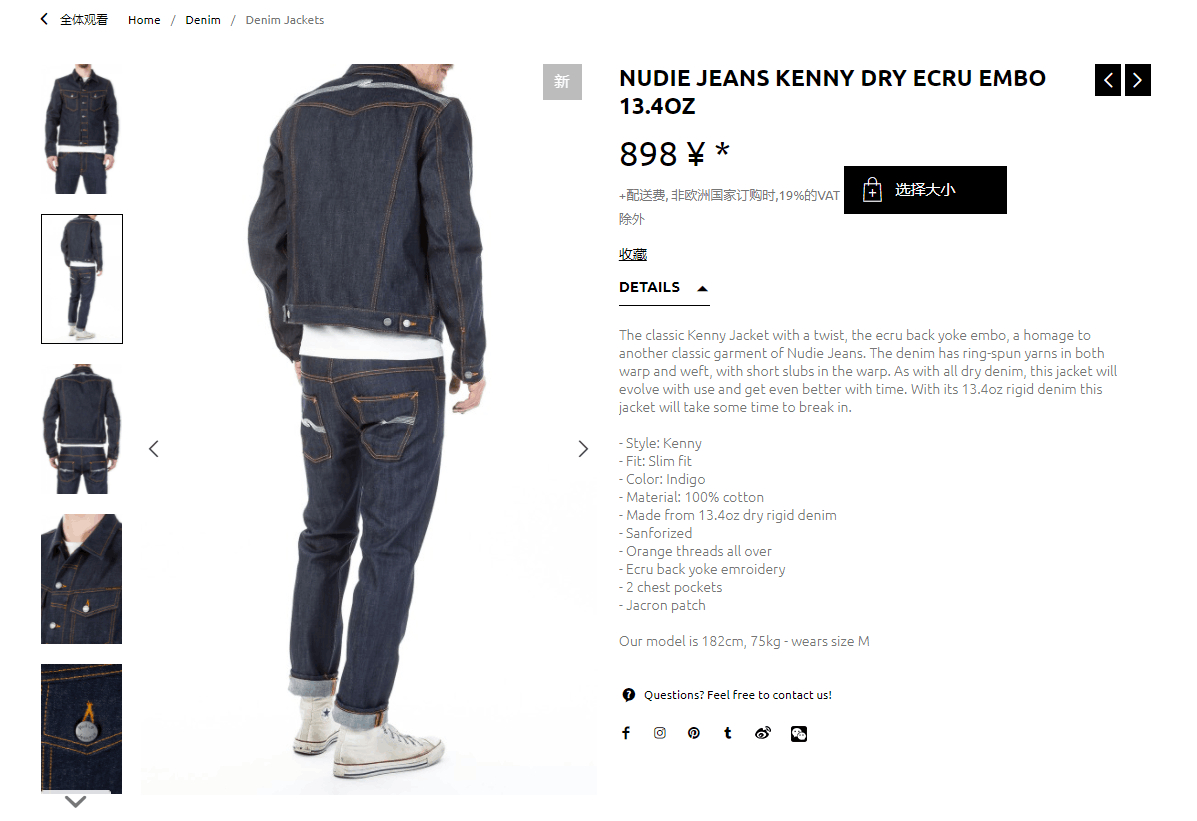
Task: Select the jacket front view thumbnail
Action: coord(82,129)
